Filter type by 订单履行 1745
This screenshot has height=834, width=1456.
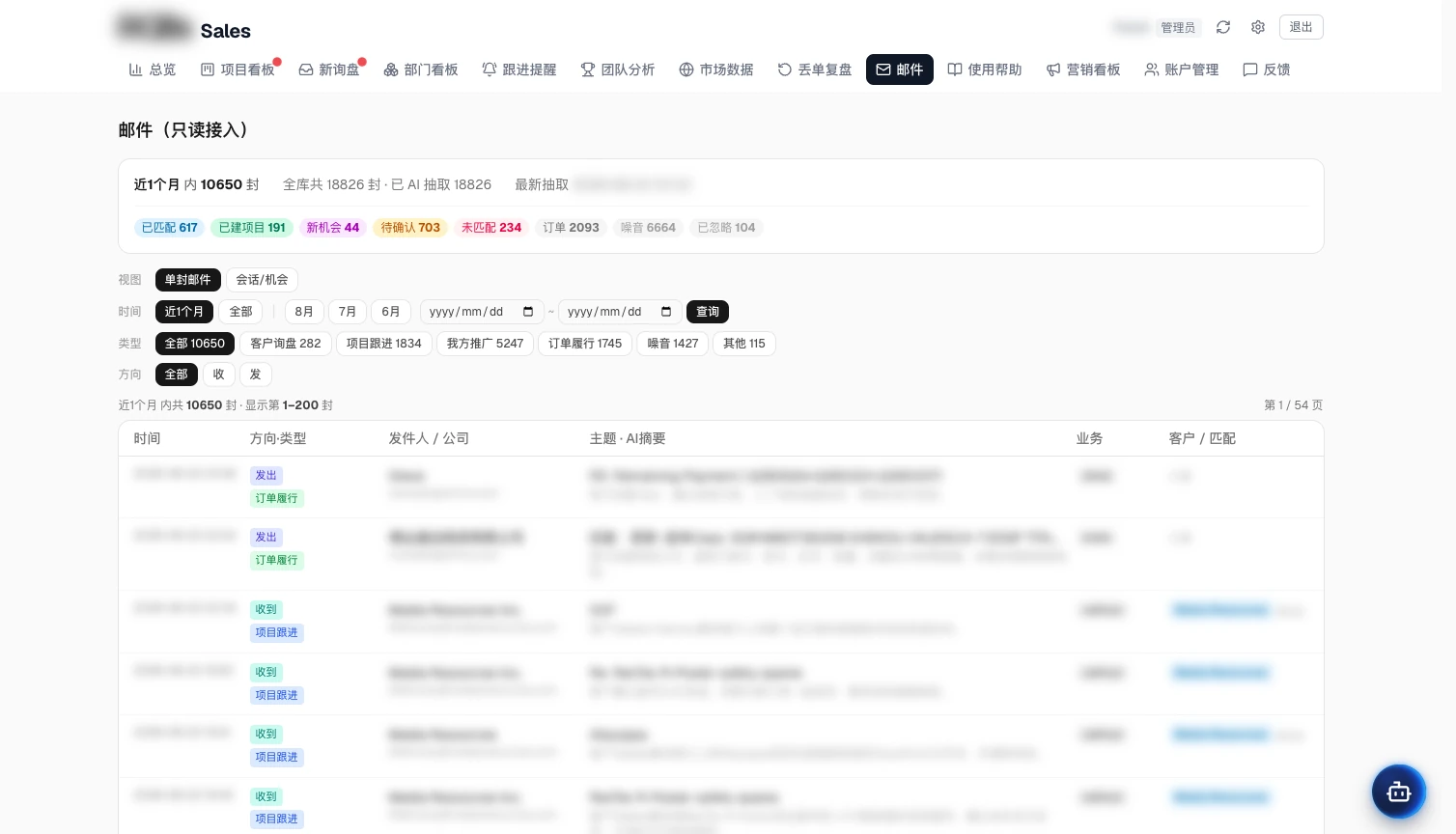coord(585,344)
